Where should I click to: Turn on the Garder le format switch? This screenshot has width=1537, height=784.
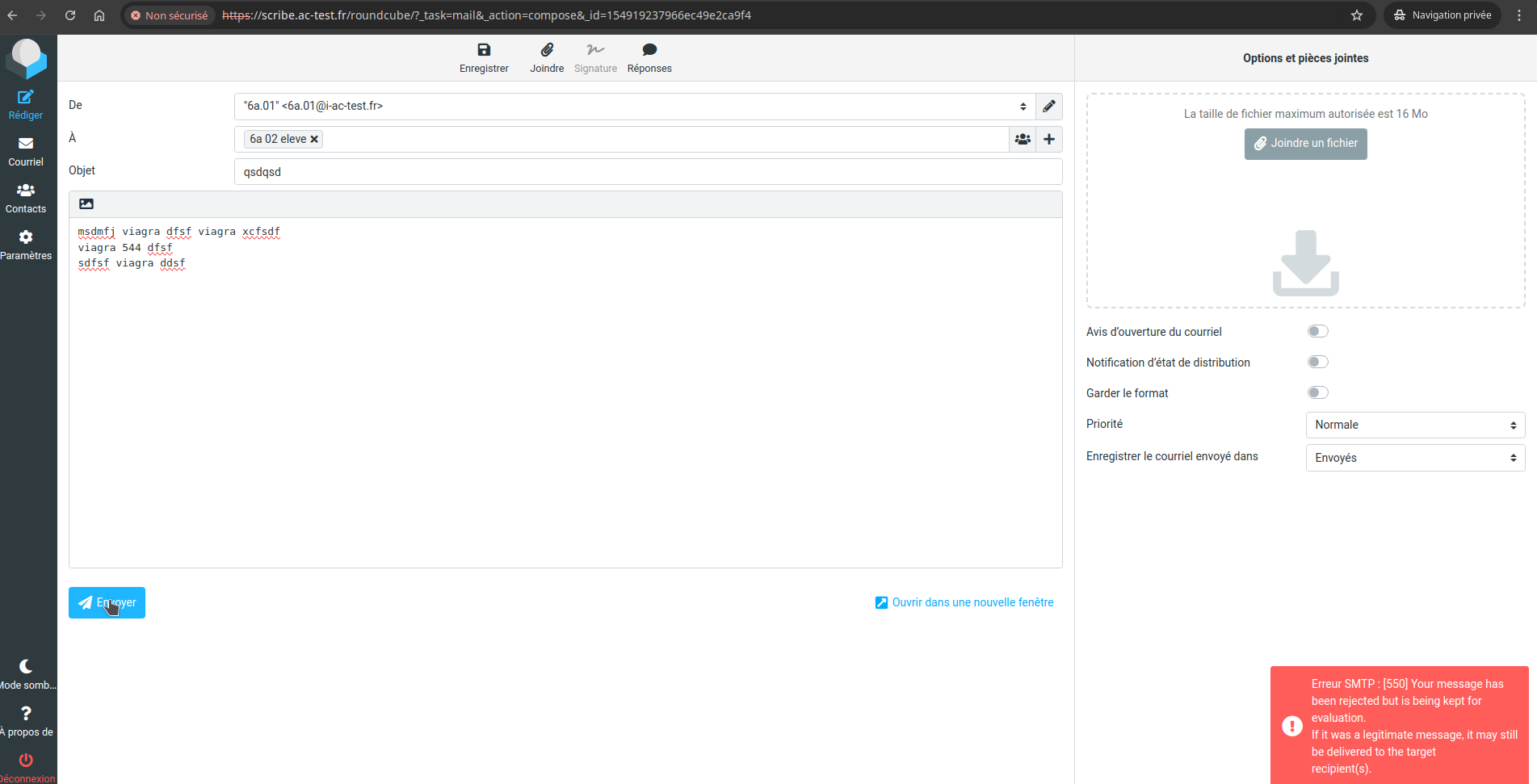point(1317,392)
